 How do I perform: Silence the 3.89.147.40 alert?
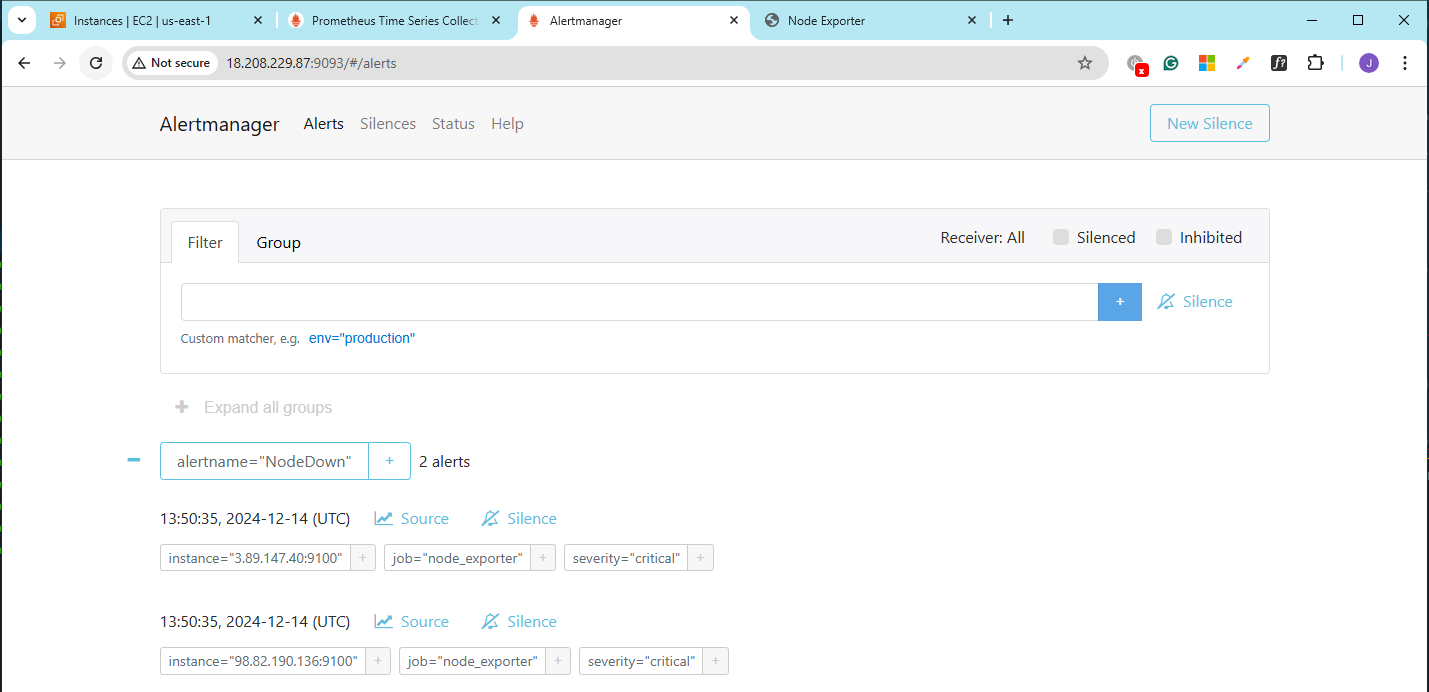[519, 518]
